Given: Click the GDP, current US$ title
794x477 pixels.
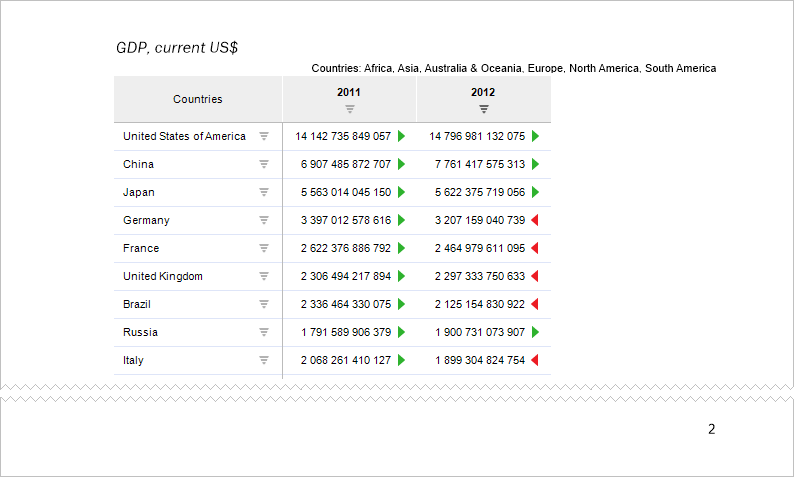Looking at the screenshot, I should [177, 47].
